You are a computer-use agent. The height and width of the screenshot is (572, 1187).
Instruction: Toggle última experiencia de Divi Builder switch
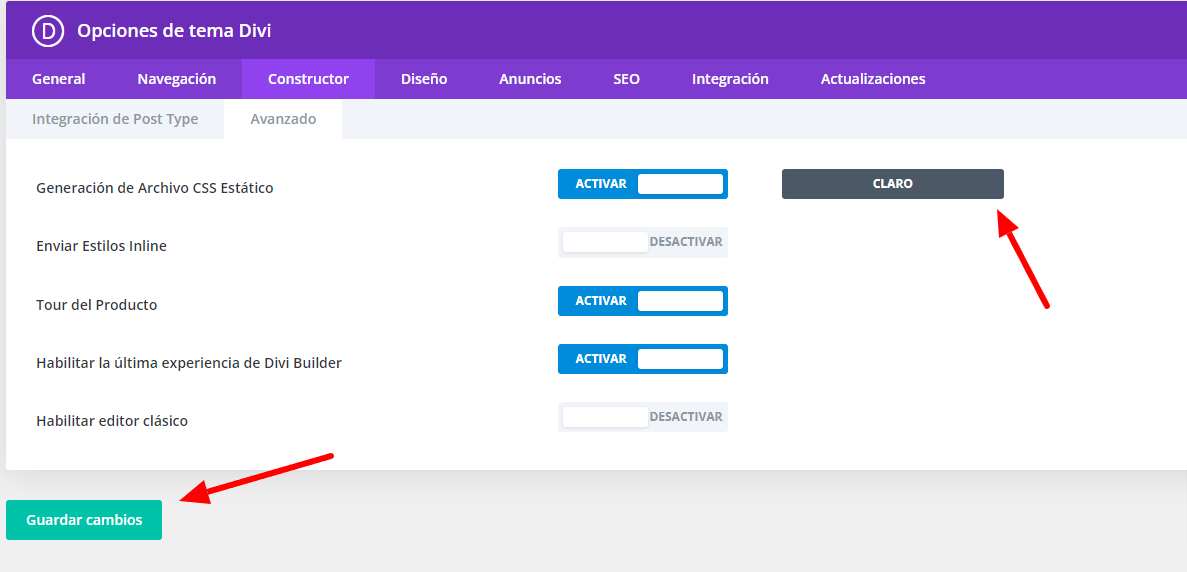tap(643, 359)
